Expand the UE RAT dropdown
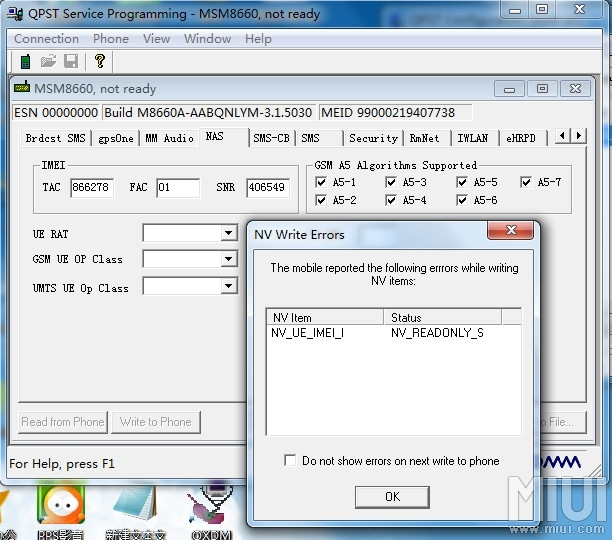The height and width of the screenshot is (540, 612). tap(229, 233)
